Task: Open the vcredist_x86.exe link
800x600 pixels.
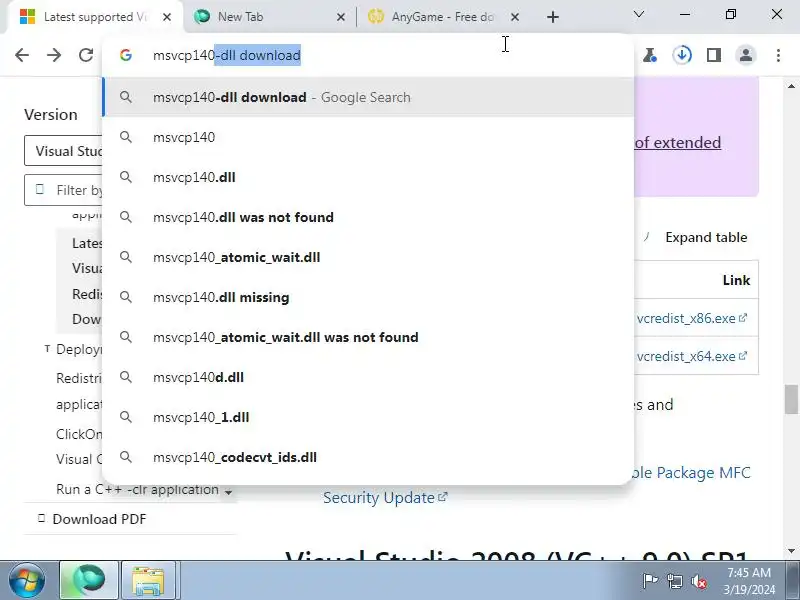Action: click(691, 318)
